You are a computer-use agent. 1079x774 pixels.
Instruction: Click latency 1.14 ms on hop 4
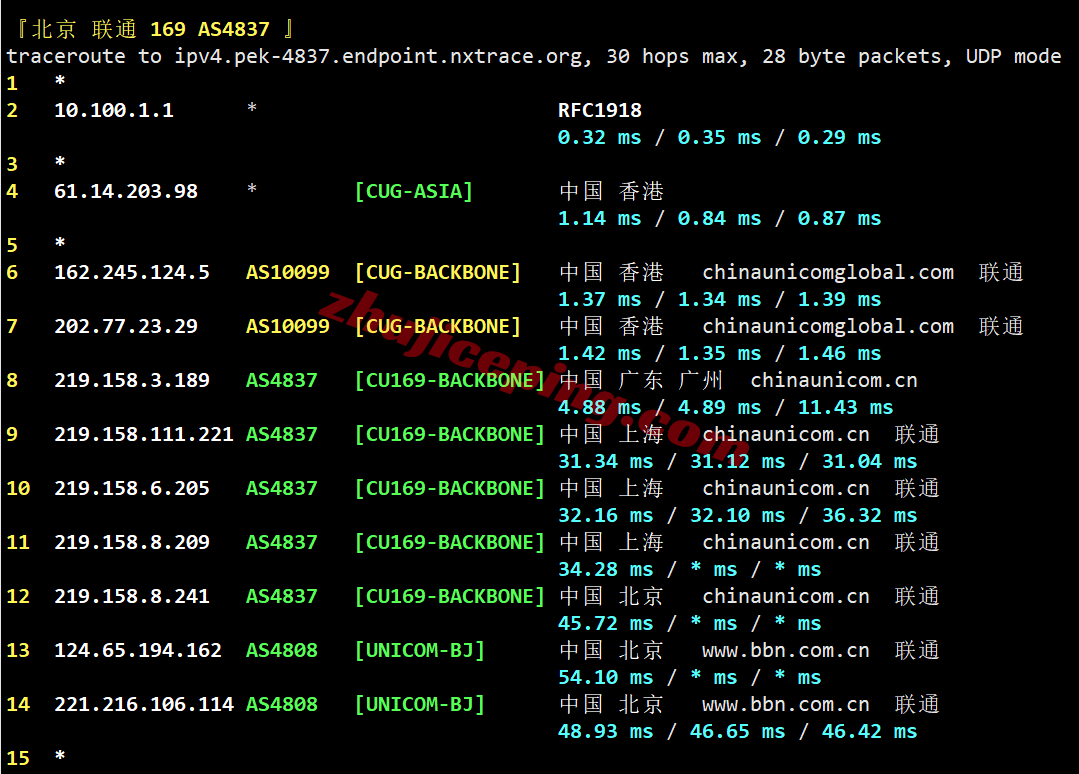[x=599, y=219]
